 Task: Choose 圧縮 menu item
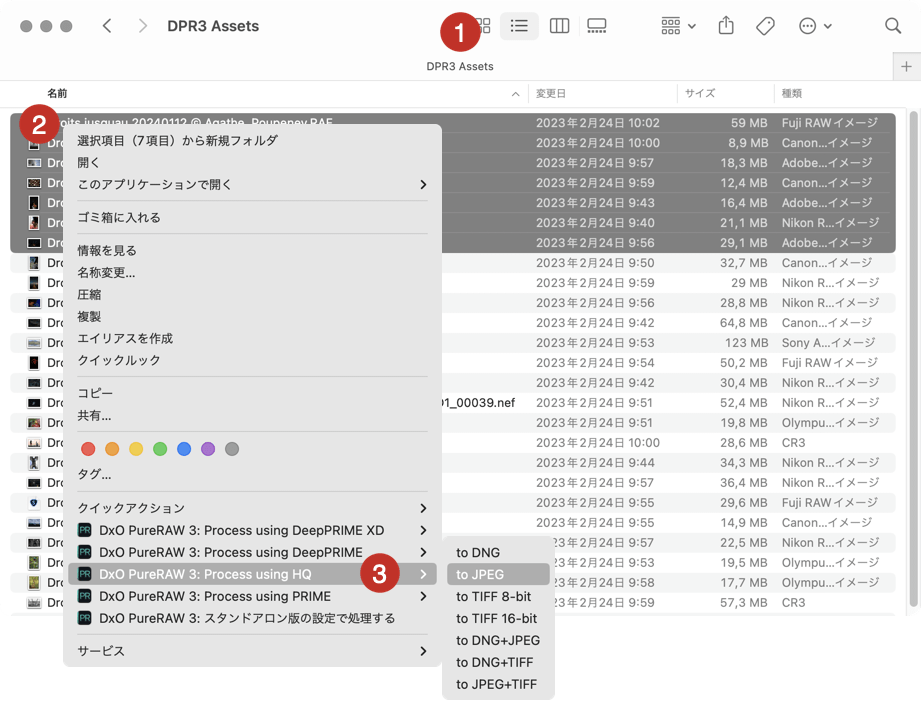click(89, 295)
